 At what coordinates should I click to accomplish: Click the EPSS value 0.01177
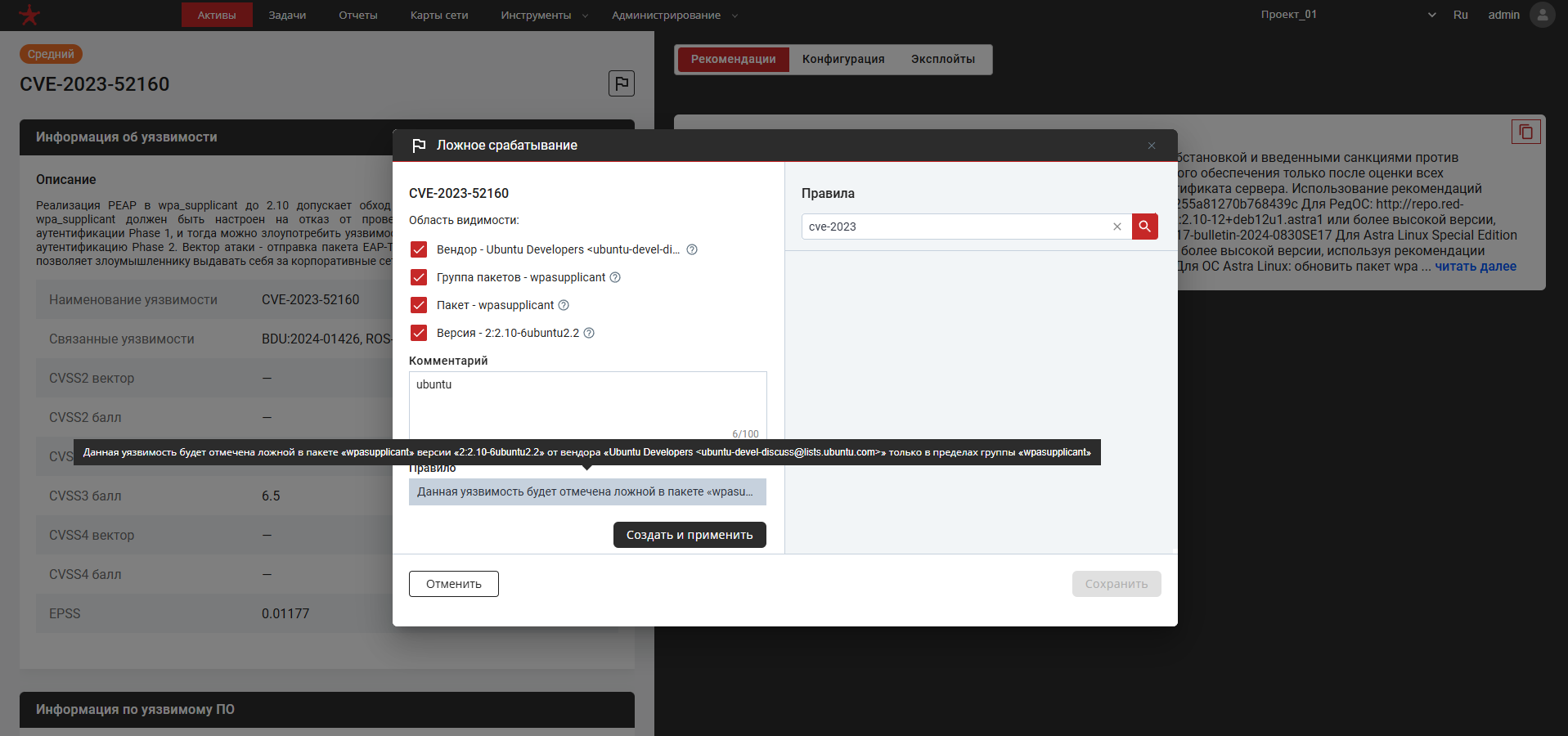[285, 613]
